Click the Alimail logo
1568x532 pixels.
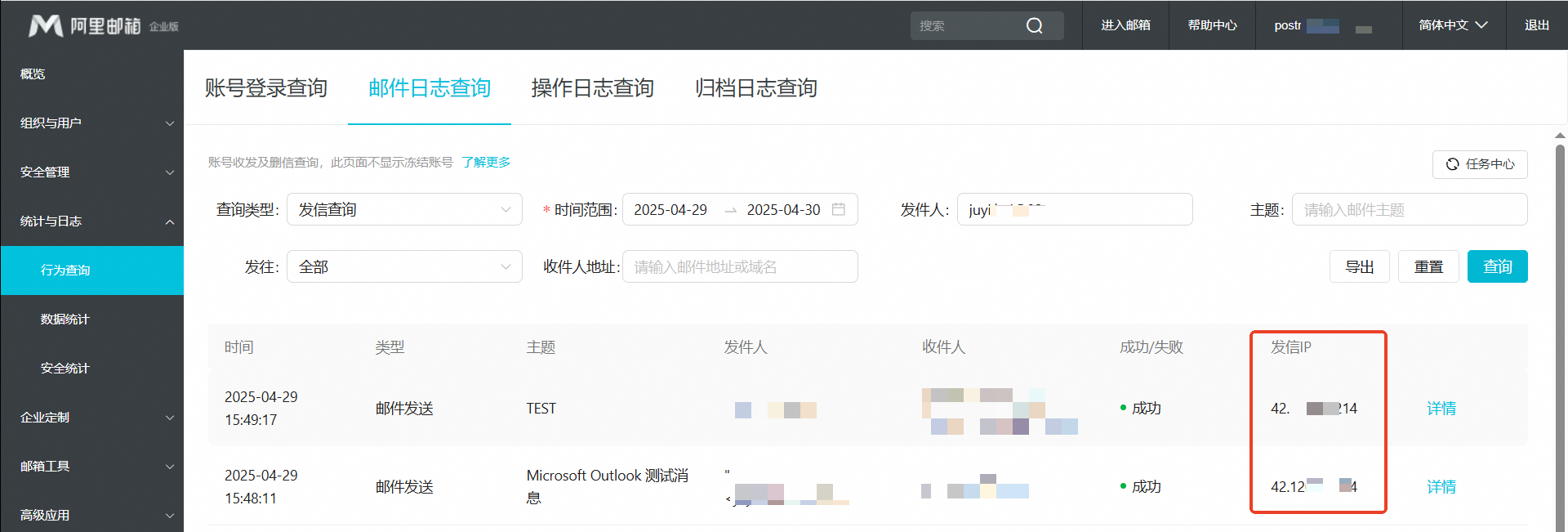tap(103, 25)
